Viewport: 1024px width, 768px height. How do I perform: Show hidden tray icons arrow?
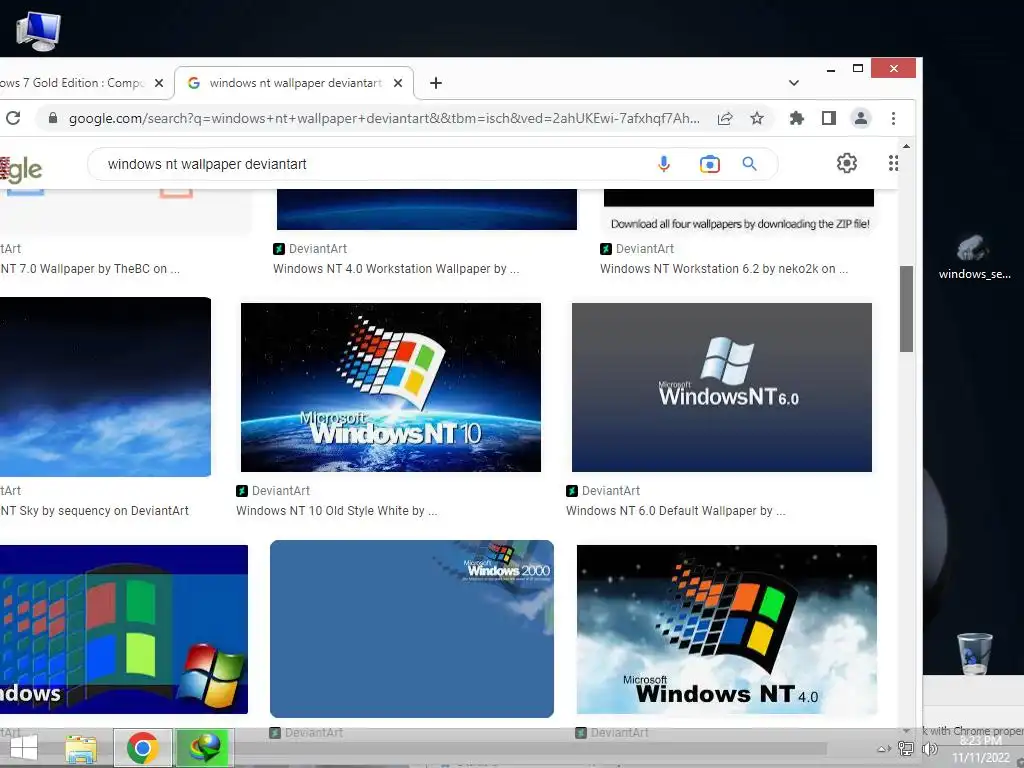point(883,749)
